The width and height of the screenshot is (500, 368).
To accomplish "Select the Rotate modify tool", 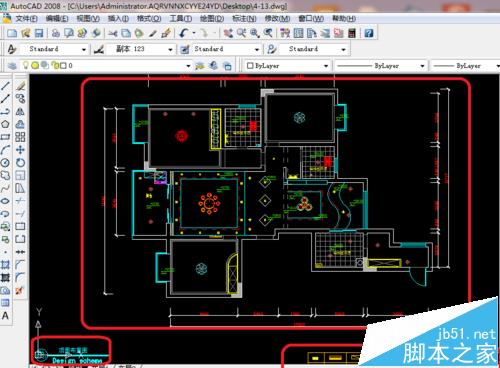I will (20, 163).
